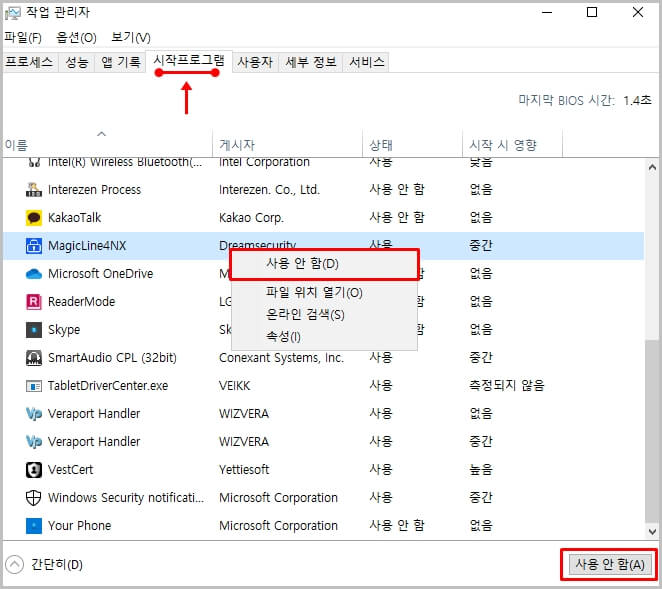662x589 pixels.
Task: Switch to the 서비스 tab
Action: [367, 62]
